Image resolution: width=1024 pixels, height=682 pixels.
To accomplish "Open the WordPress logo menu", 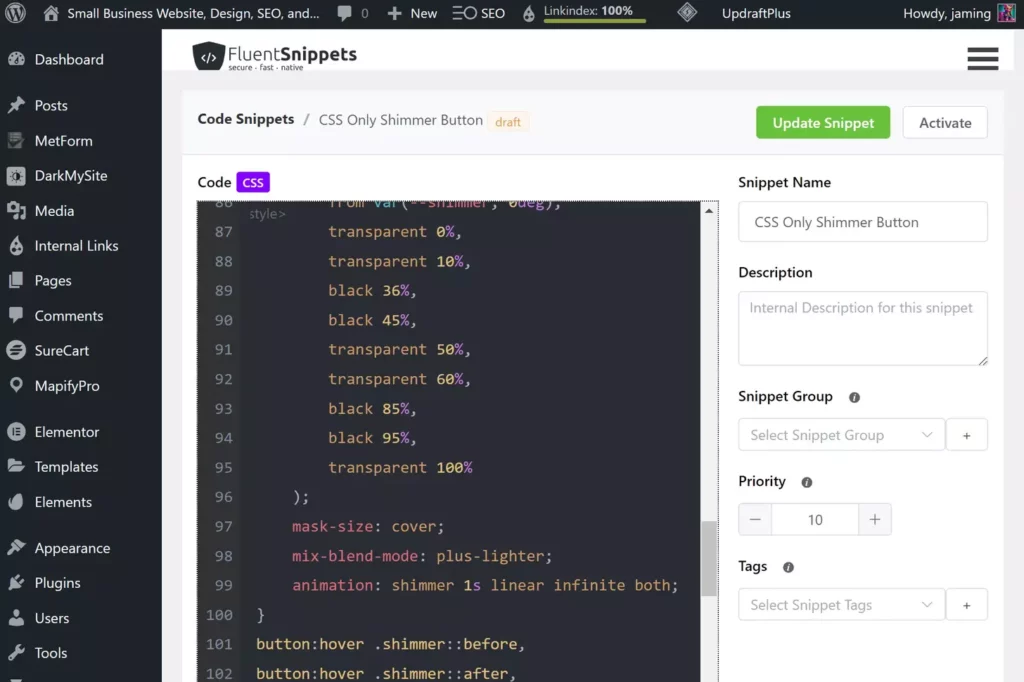I will click(13, 14).
